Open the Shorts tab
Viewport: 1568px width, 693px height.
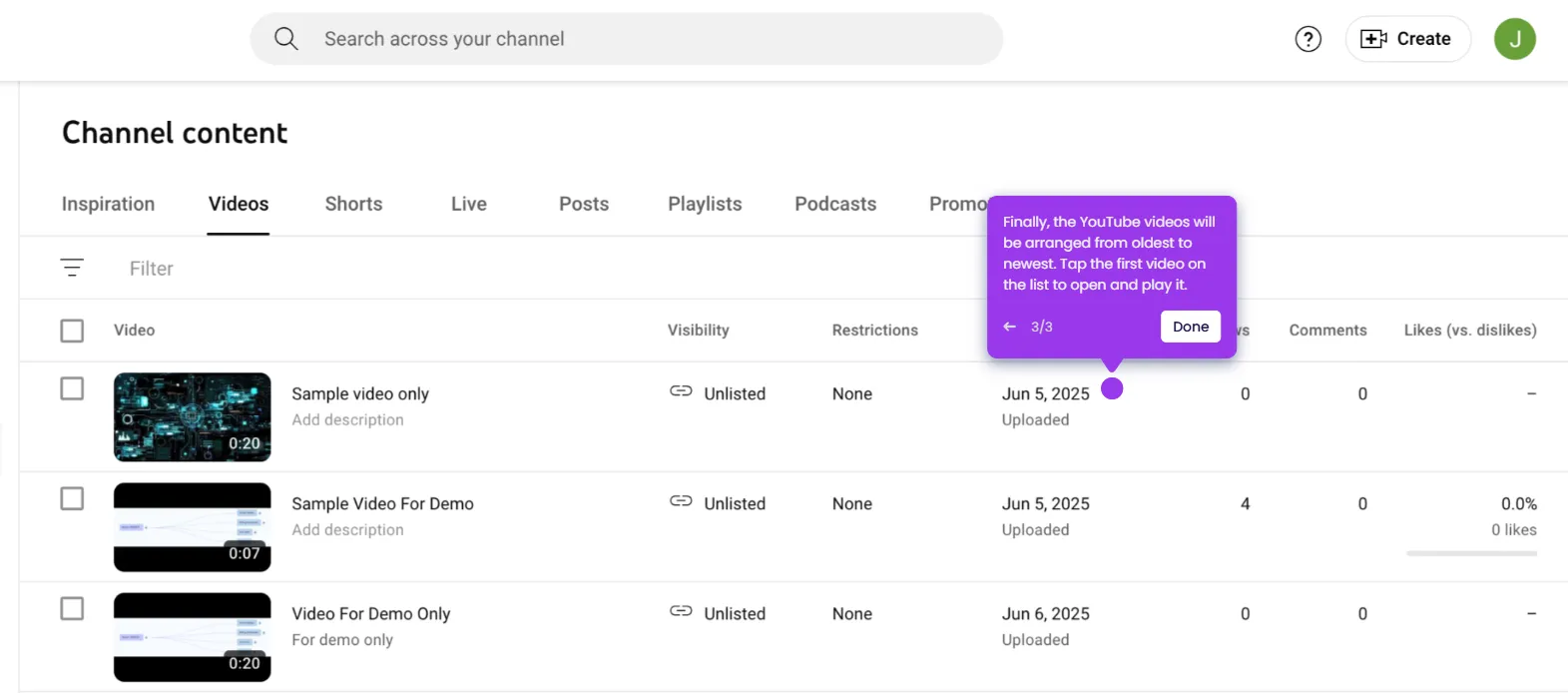[353, 204]
